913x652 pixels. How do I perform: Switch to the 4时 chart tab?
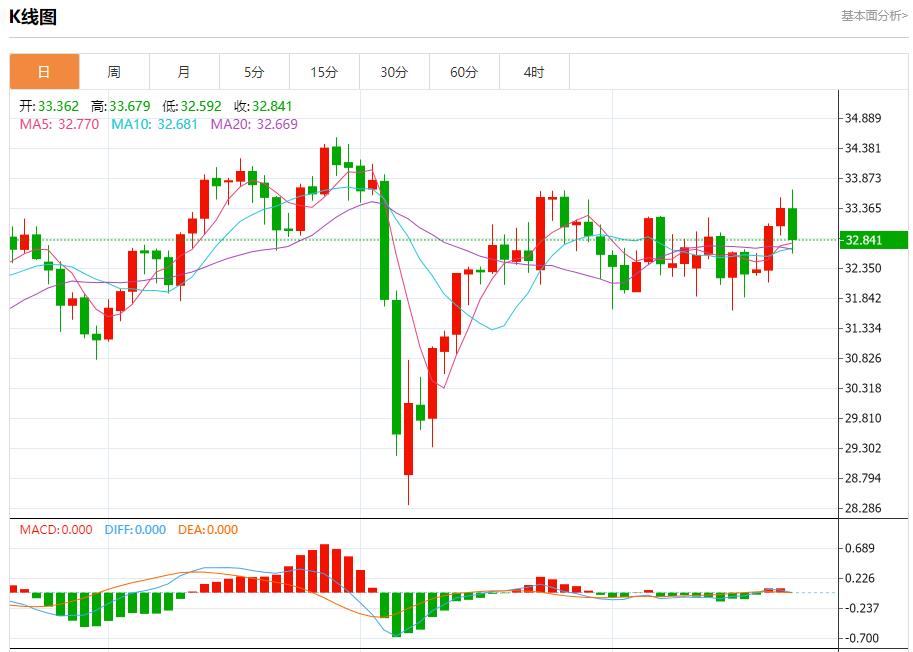click(534, 72)
